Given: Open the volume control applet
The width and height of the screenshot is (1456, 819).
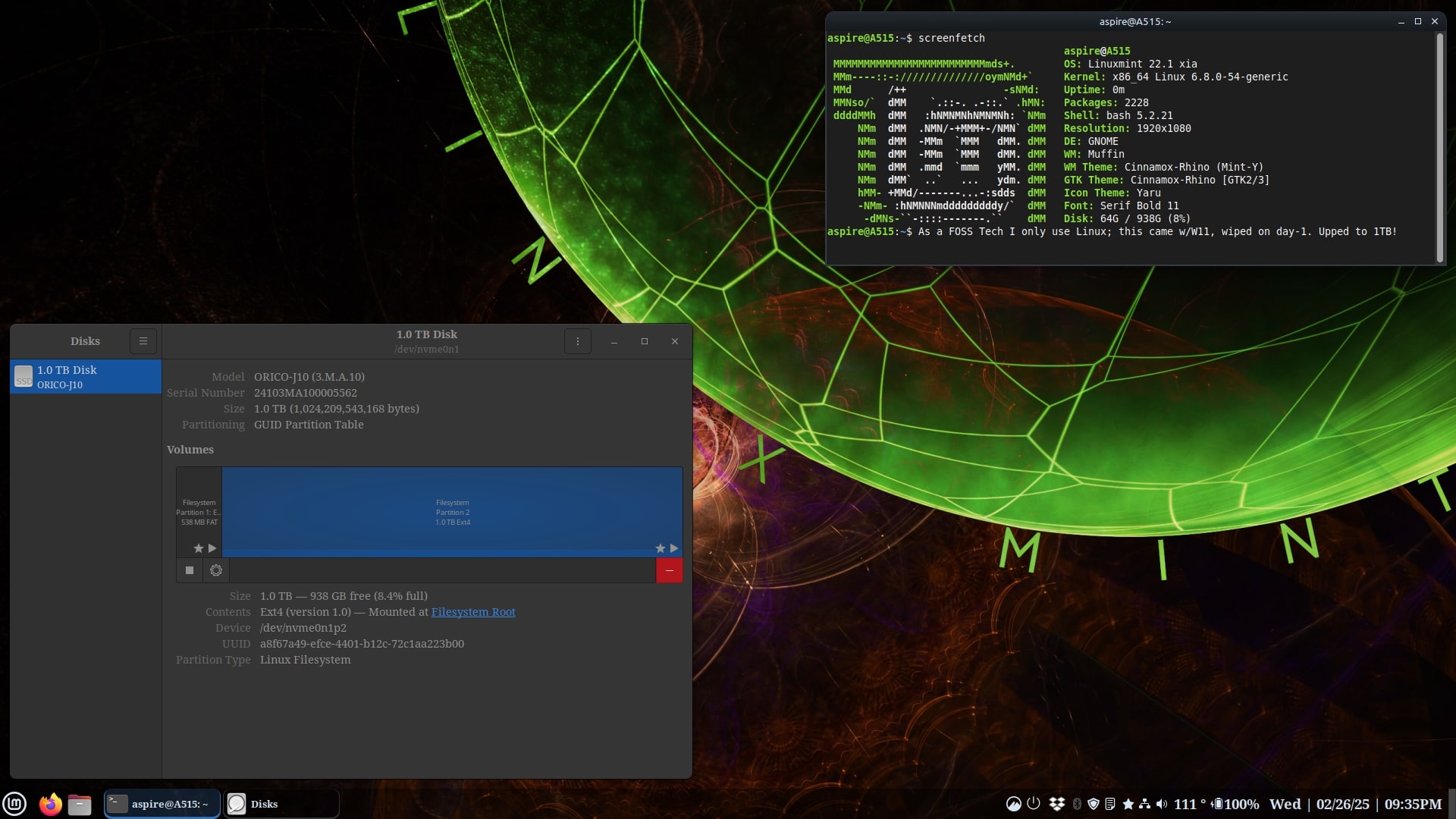Looking at the screenshot, I should click(x=1162, y=804).
